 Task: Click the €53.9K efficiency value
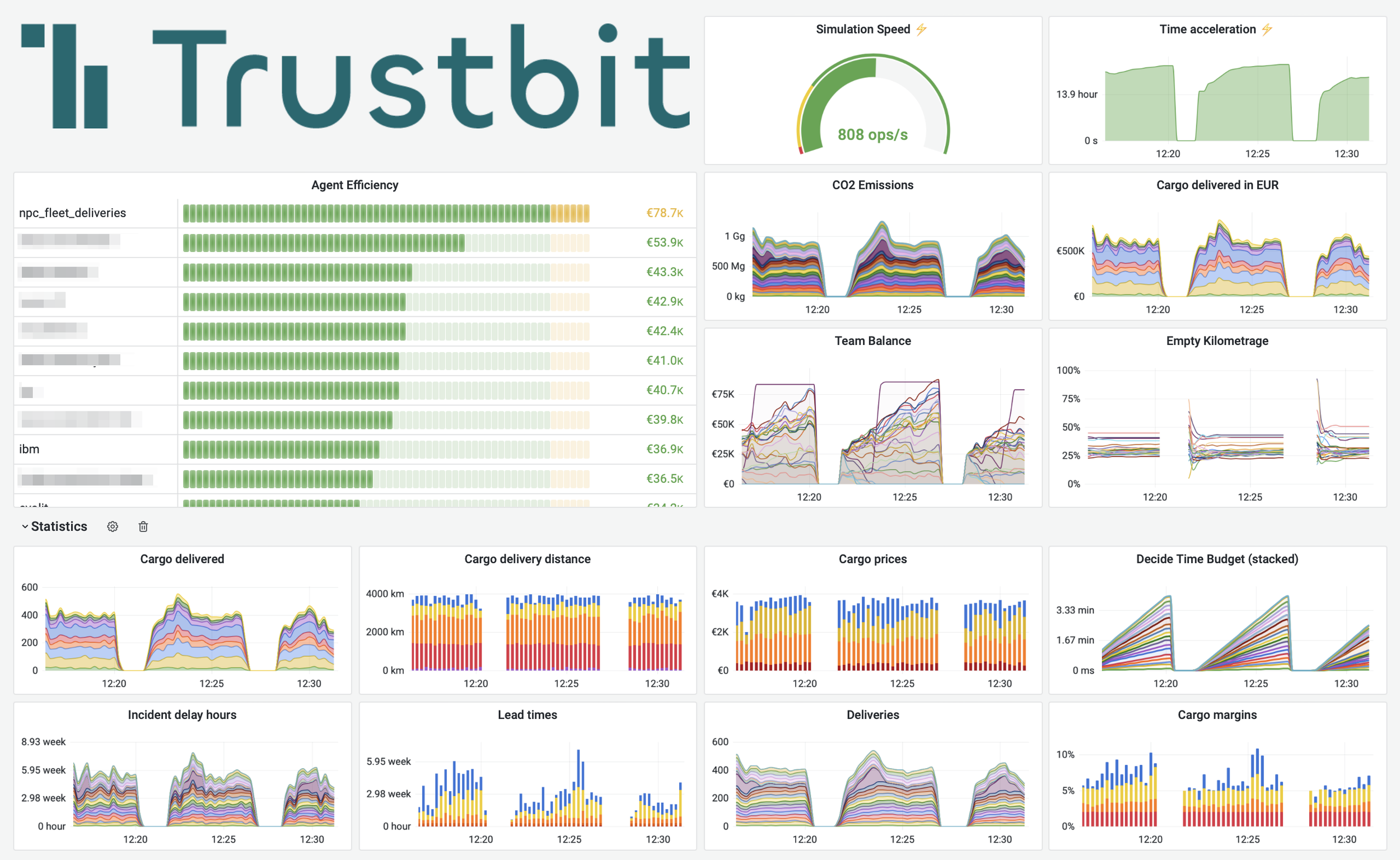[x=665, y=242]
